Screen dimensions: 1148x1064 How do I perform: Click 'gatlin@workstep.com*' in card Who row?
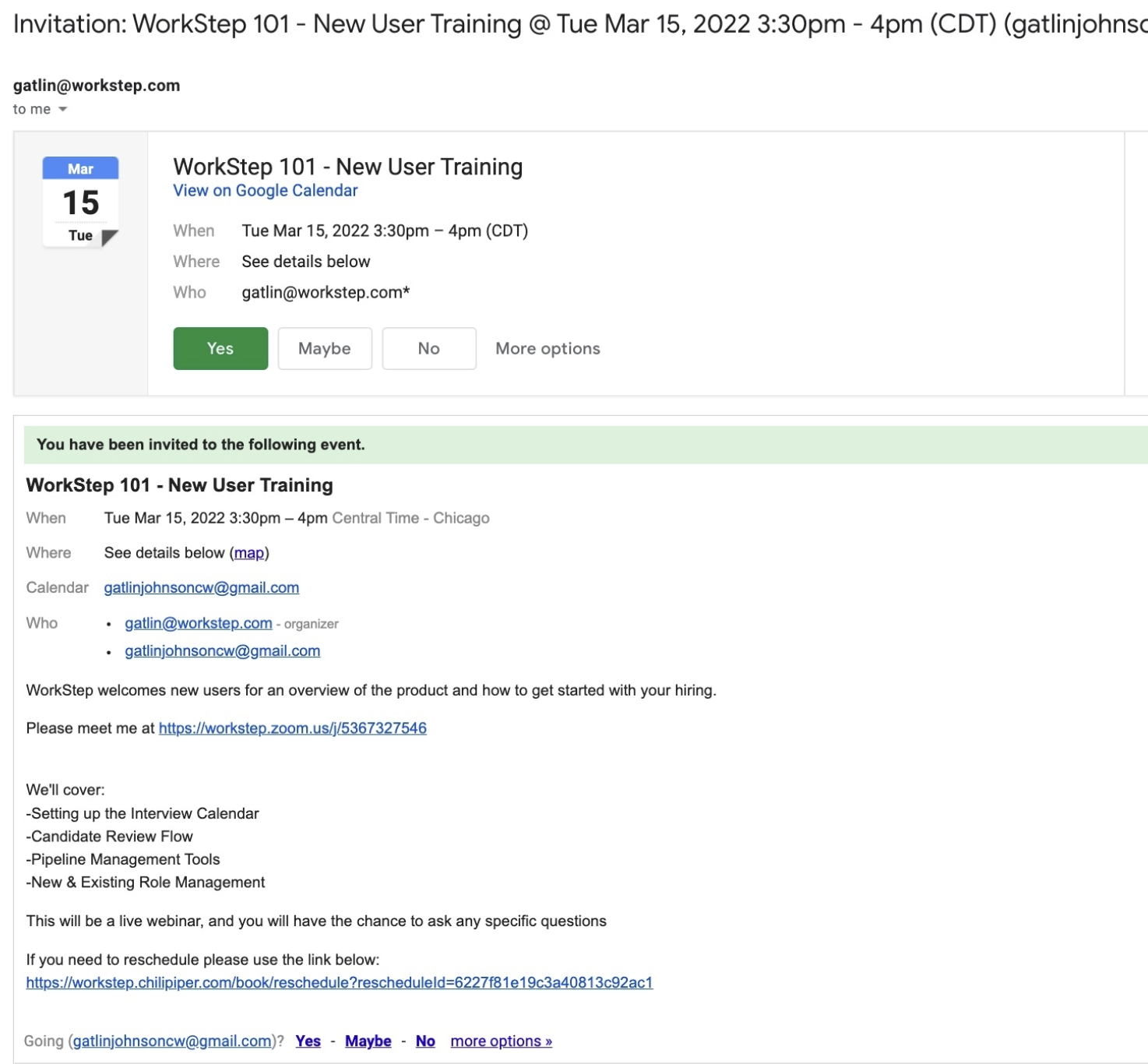[x=326, y=293]
